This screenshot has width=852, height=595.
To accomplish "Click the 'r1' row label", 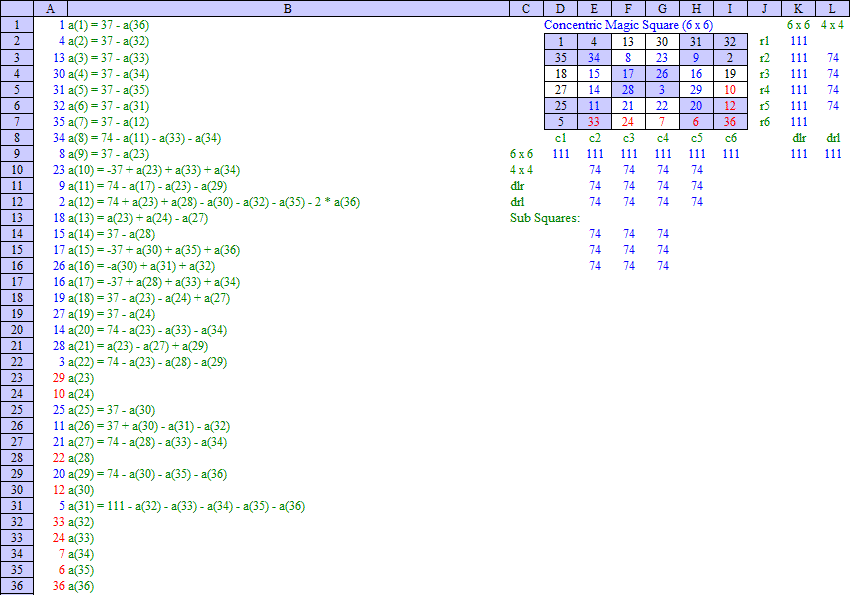I will pyautogui.click(x=765, y=41).
